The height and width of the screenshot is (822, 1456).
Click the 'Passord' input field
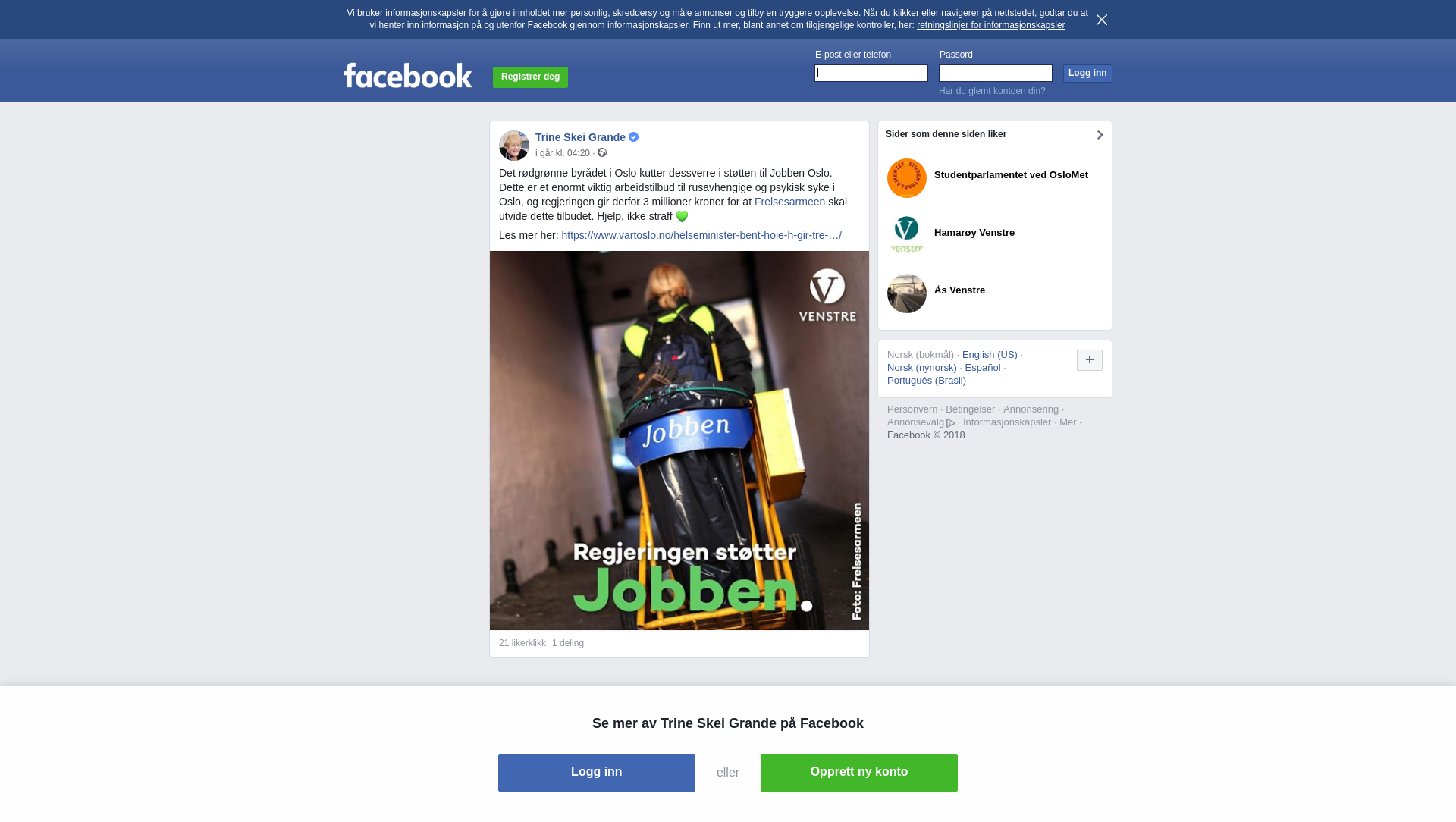point(996,73)
